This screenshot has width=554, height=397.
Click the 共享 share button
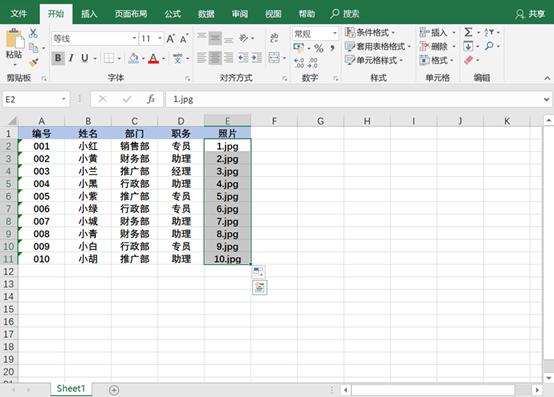(x=530, y=14)
